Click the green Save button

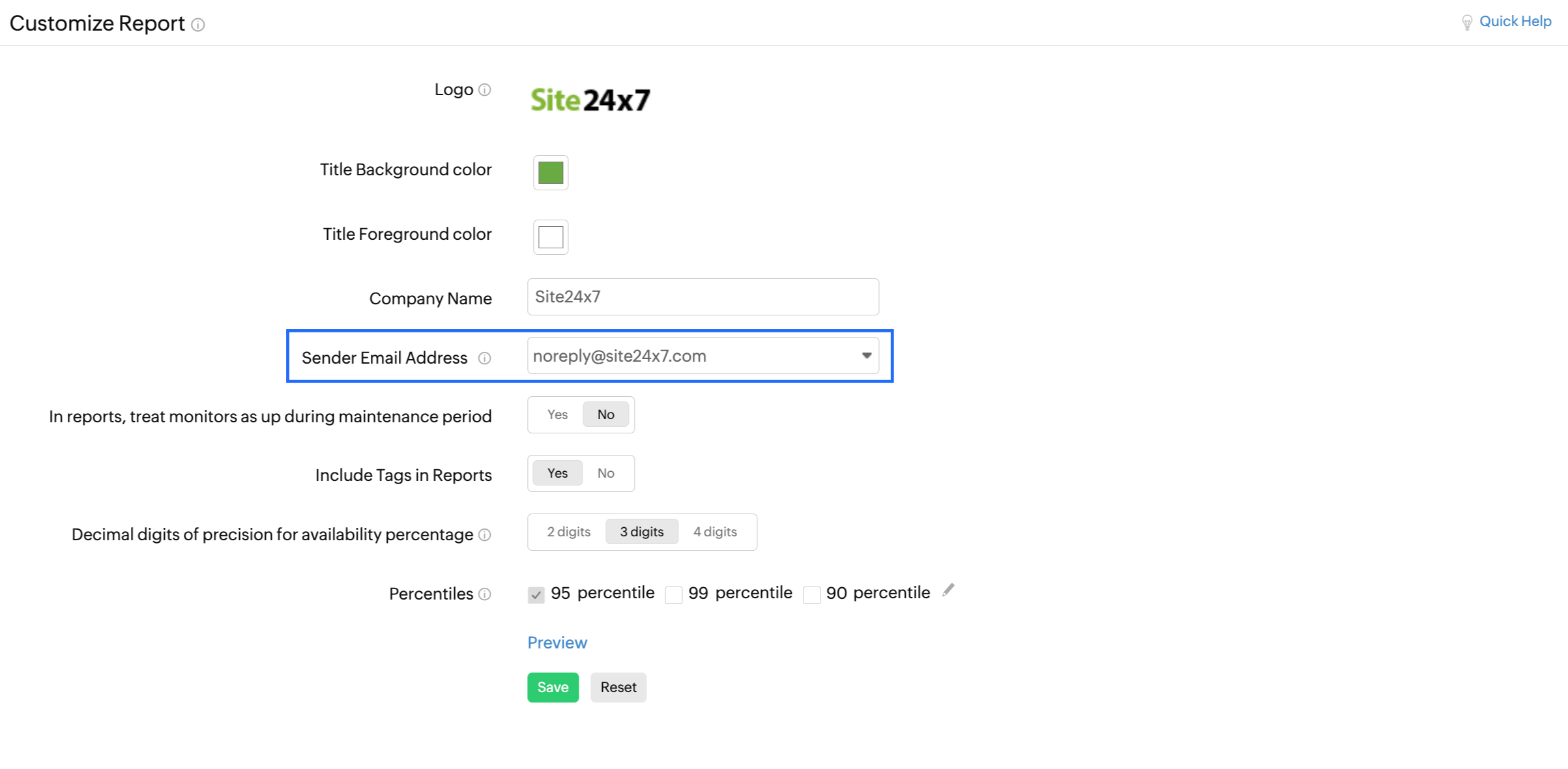click(x=553, y=687)
